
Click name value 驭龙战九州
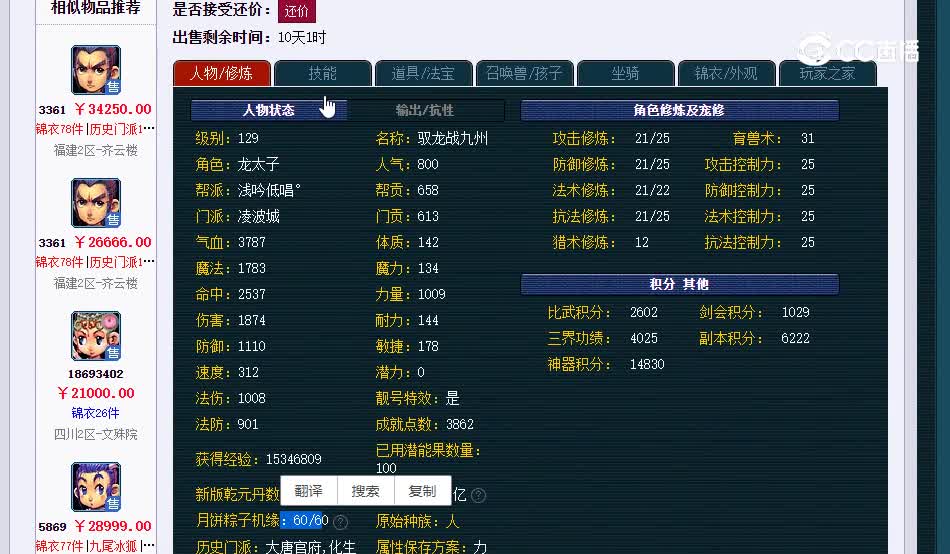453,138
